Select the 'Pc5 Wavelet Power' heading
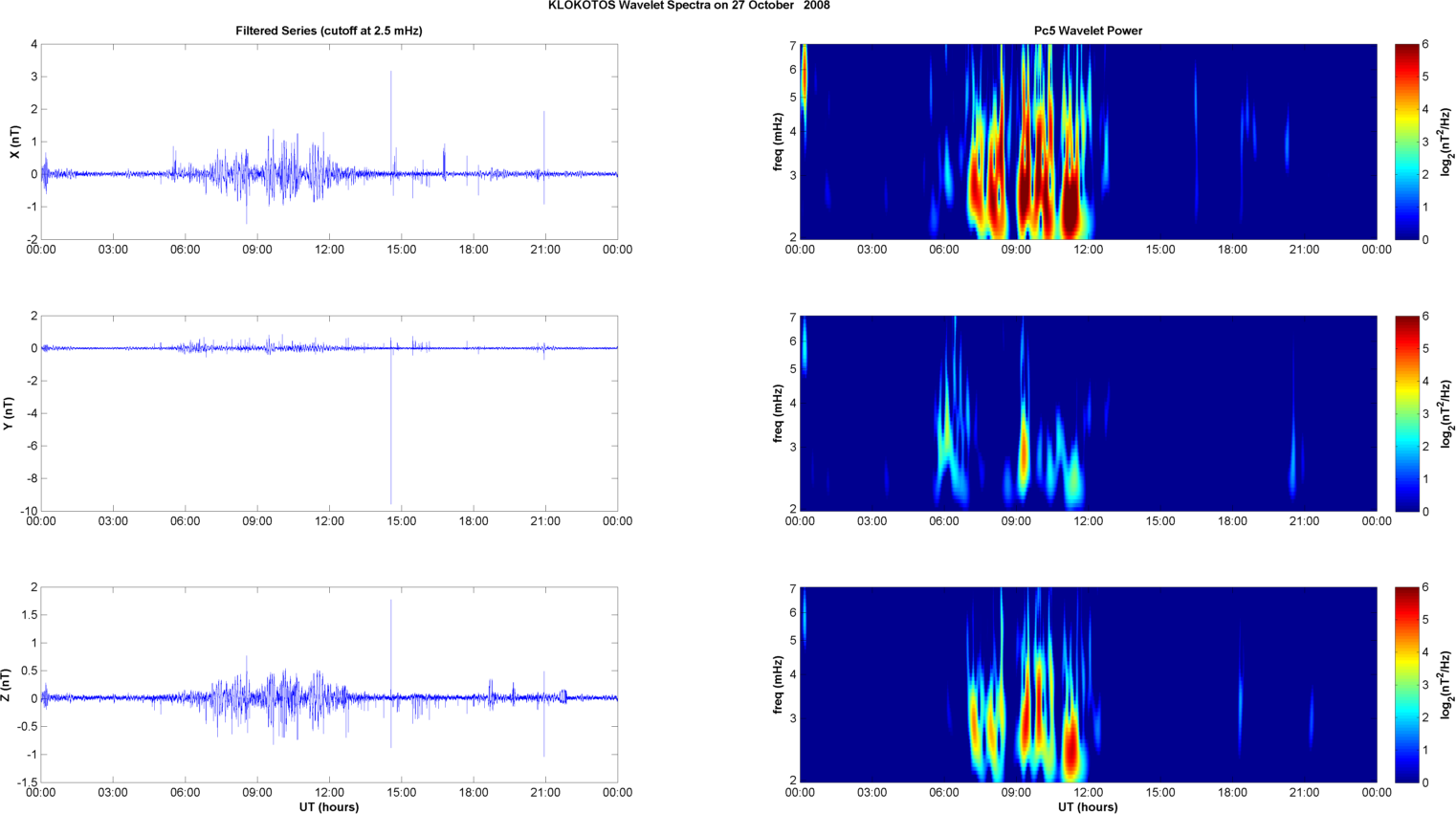This screenshot has width=1456, height=814. point(1088,31)
